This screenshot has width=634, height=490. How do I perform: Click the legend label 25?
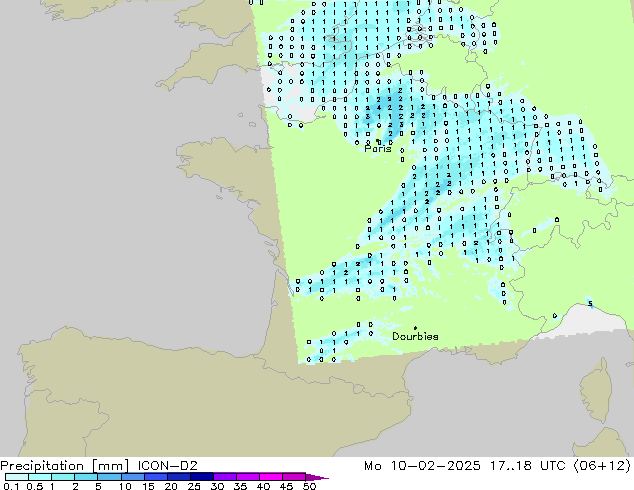(194, 486)
